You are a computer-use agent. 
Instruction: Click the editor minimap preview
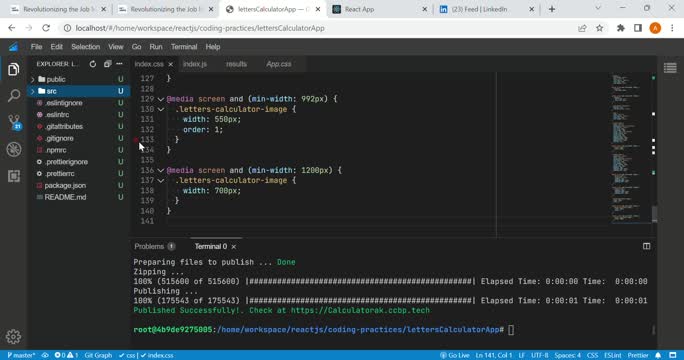(627, 148)
